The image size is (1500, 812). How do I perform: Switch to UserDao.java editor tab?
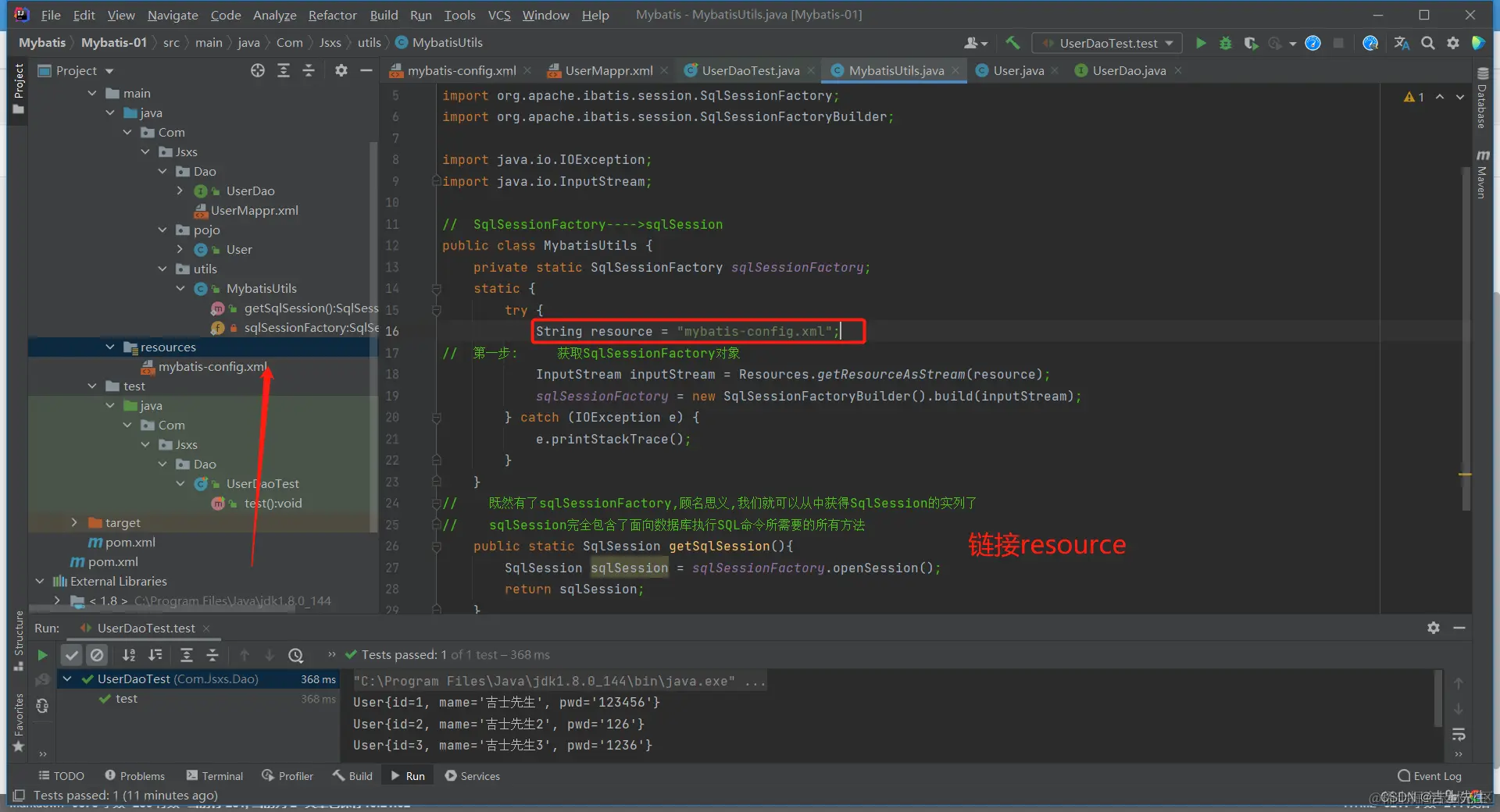(x=1129, y=70)
